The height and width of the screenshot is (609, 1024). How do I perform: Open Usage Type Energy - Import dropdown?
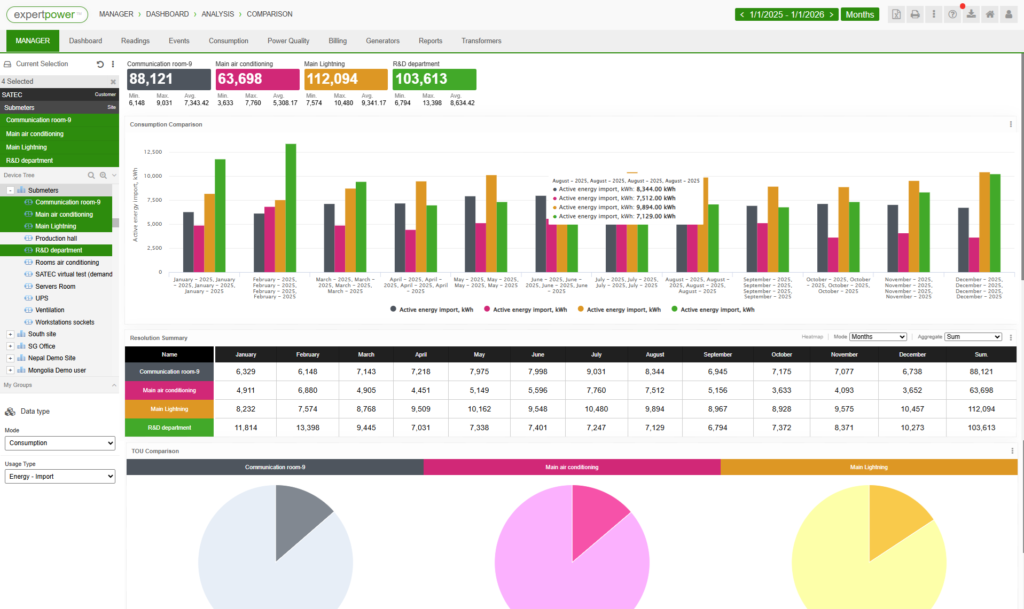point(60,476)
